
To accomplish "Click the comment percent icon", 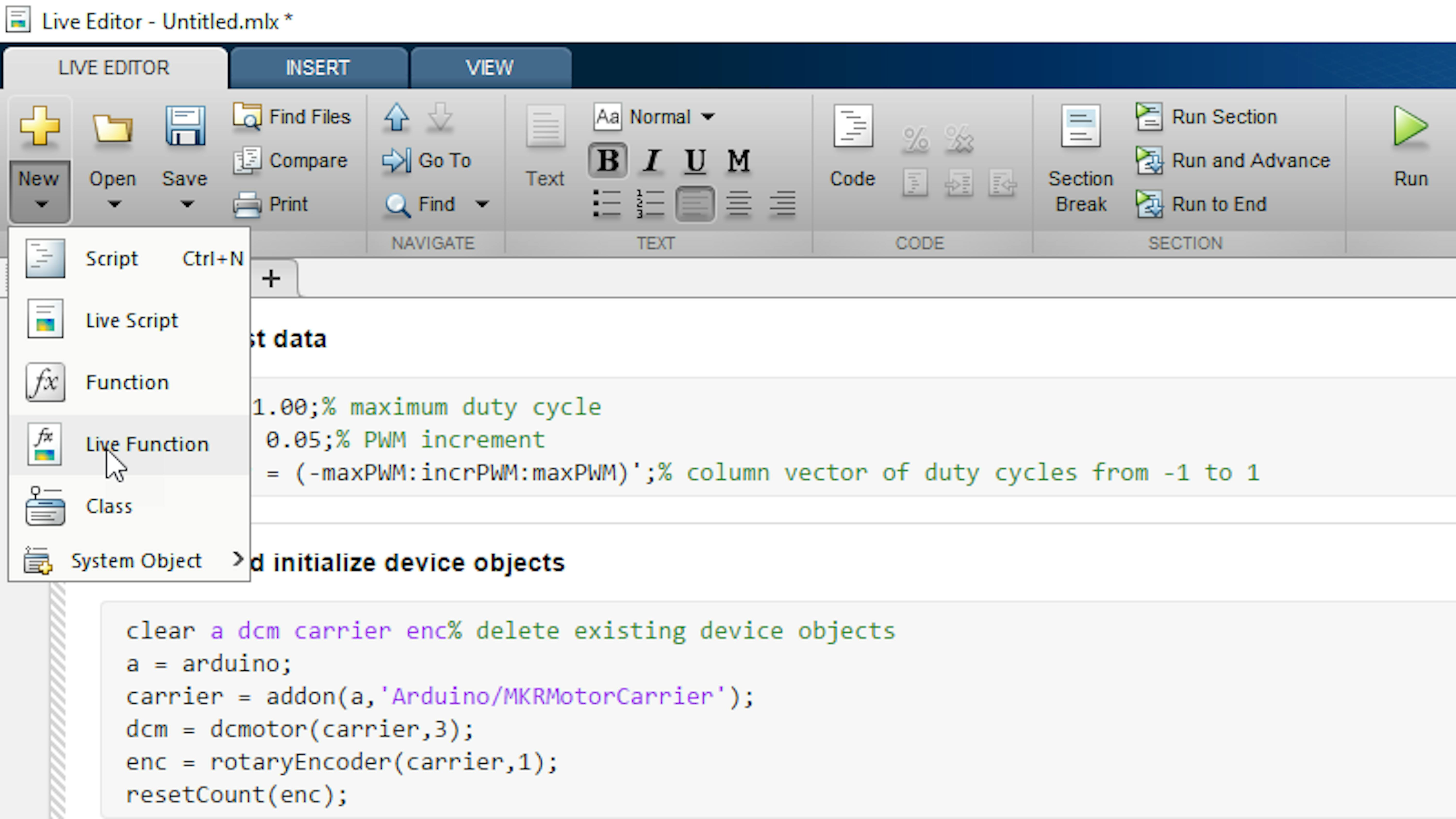I will point(916,139).
